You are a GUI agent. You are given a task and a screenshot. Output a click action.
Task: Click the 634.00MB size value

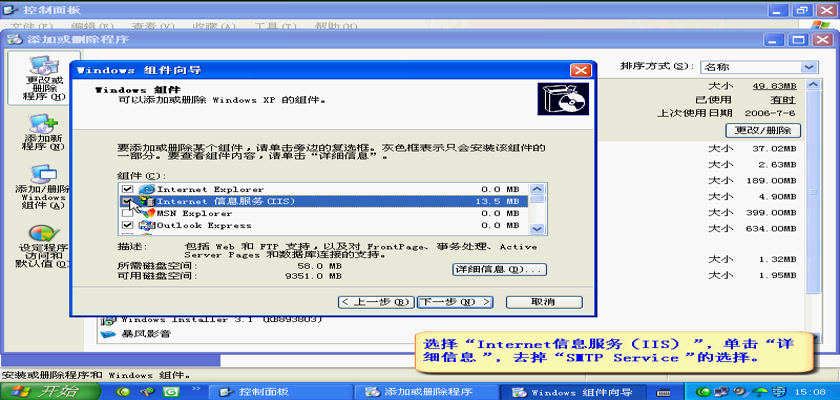[x=771, y=229]
